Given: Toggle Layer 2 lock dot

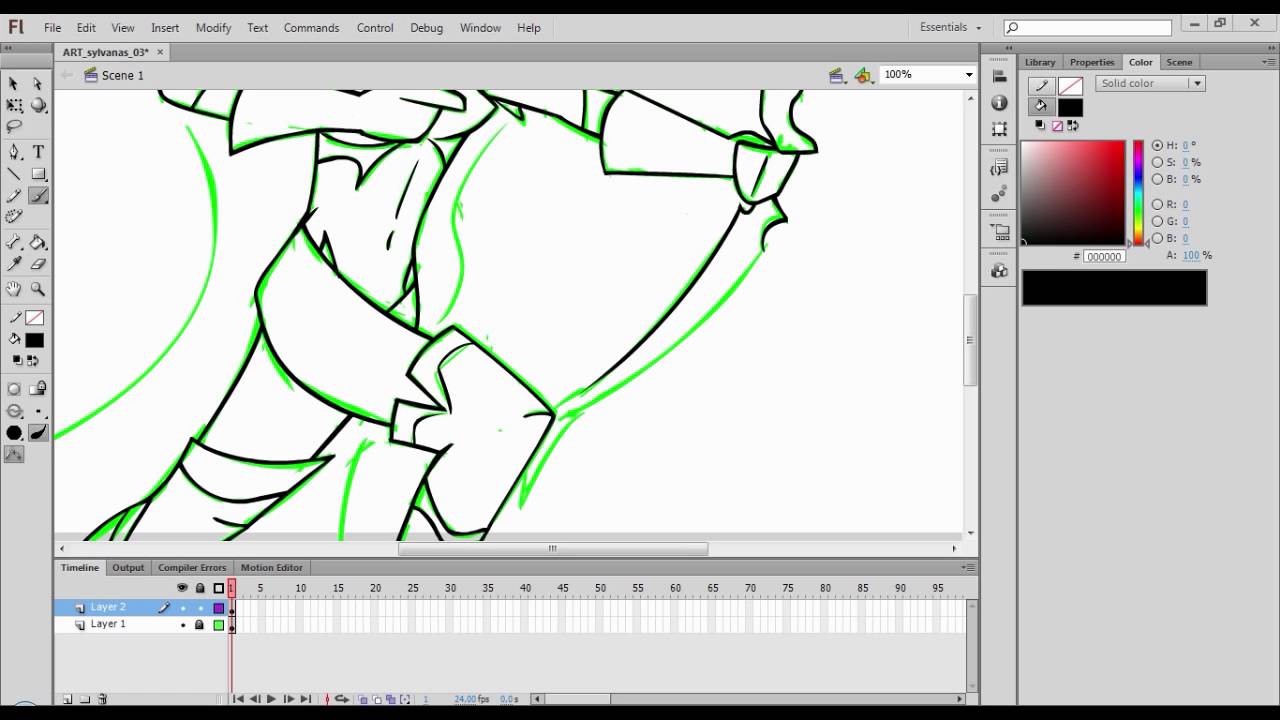Looking at the screenshot, I should [x=199, y=608].
